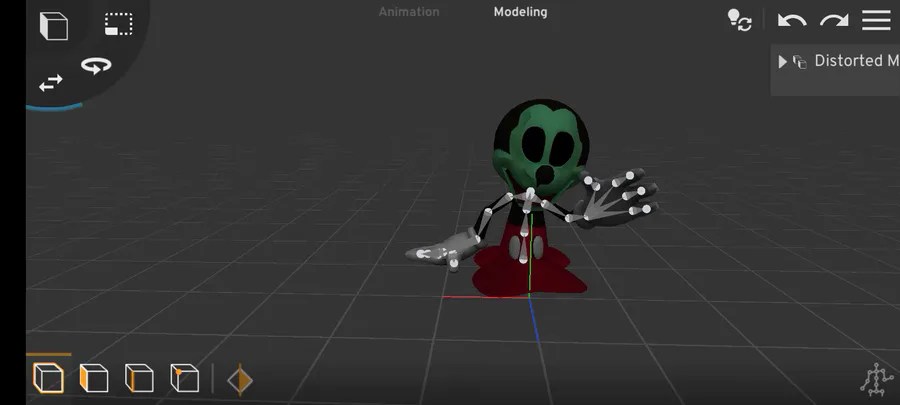Redo the last undone action
The height and width of the screenshot is (405, 900).
coord(834,21)
